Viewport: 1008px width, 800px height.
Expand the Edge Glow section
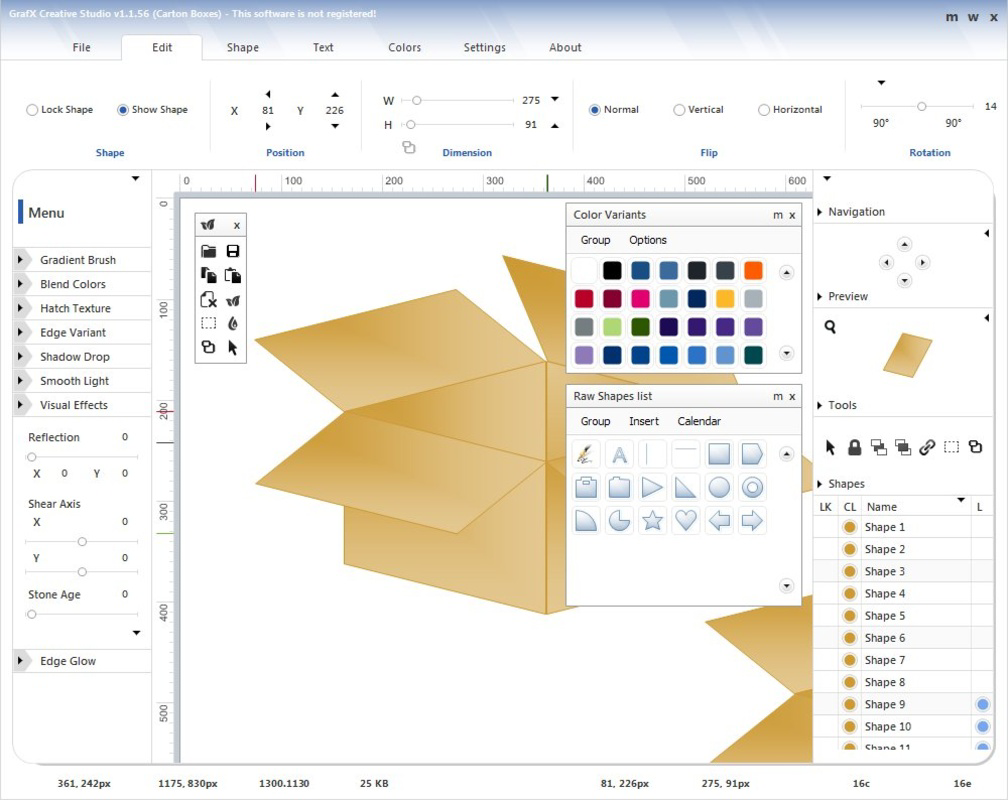21,660
